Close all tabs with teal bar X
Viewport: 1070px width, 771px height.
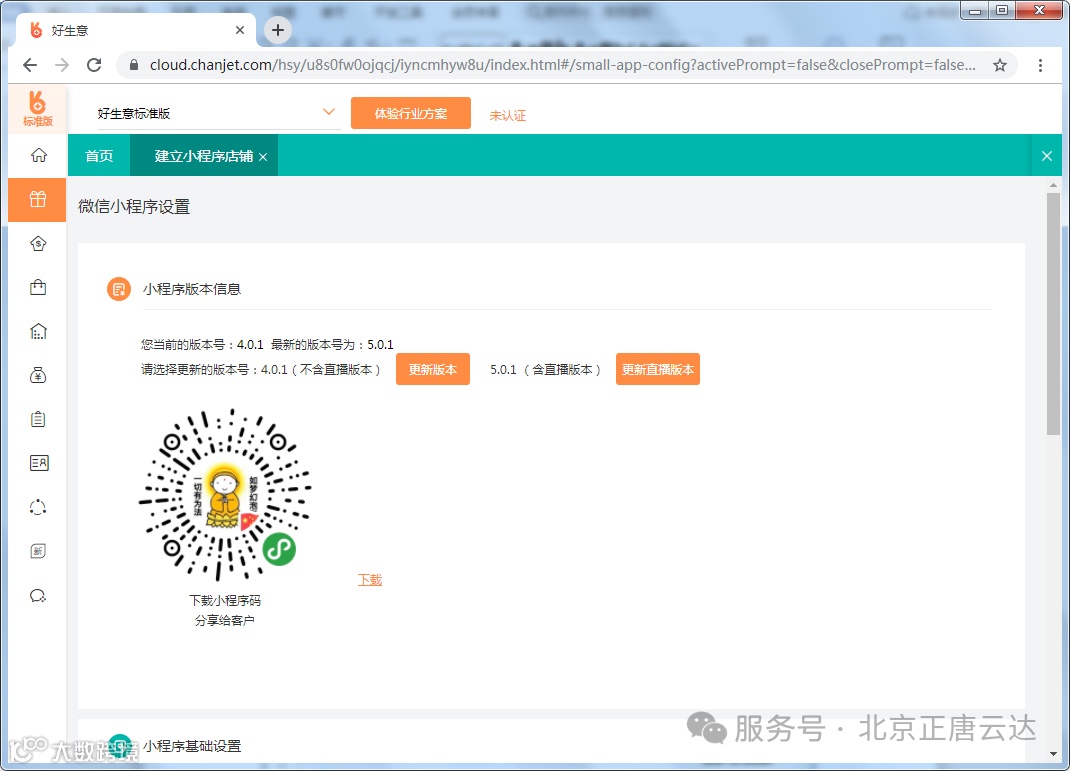1047,156
